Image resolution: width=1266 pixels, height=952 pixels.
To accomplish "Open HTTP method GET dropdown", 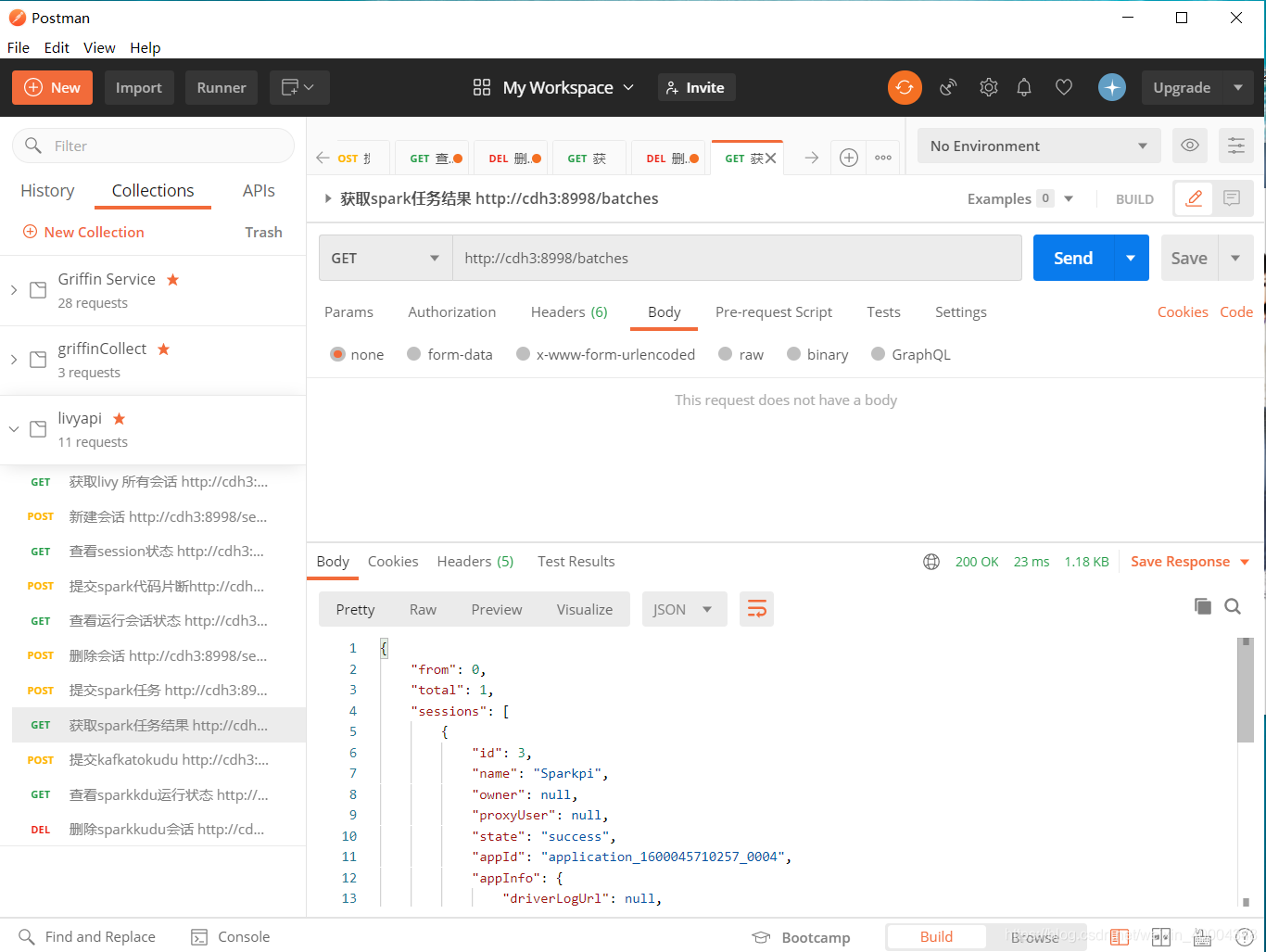I will point(386,258).
